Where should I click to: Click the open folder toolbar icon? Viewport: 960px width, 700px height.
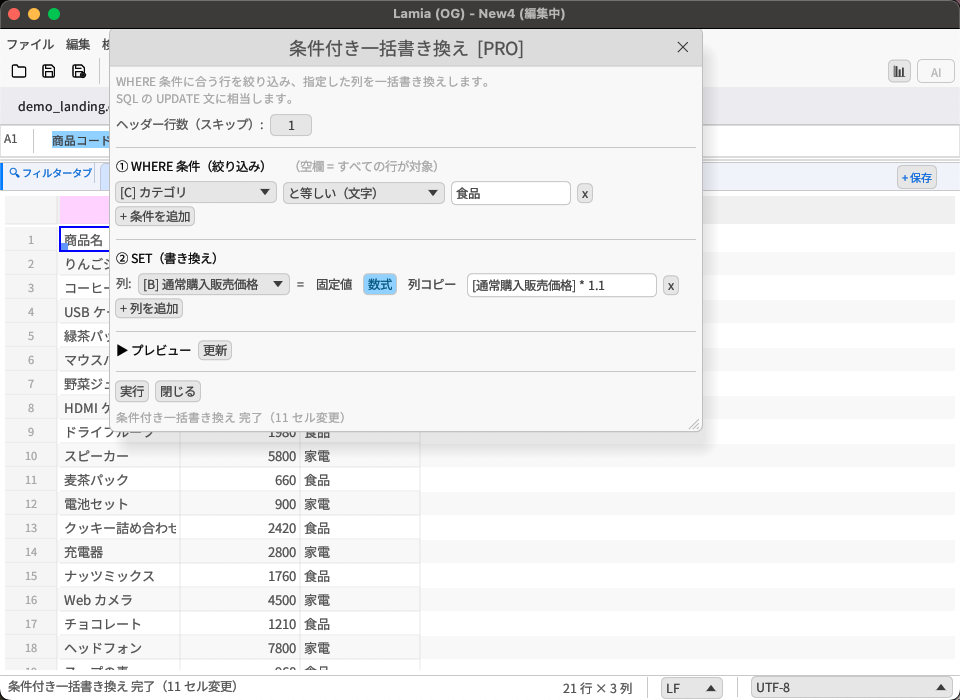19,71
